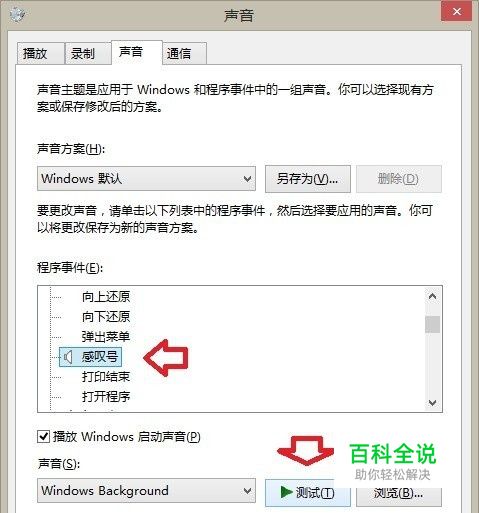The height and width of the screenshot is (513, 479).
Task: Select the 声音 tab
Action: click(137, 52)
